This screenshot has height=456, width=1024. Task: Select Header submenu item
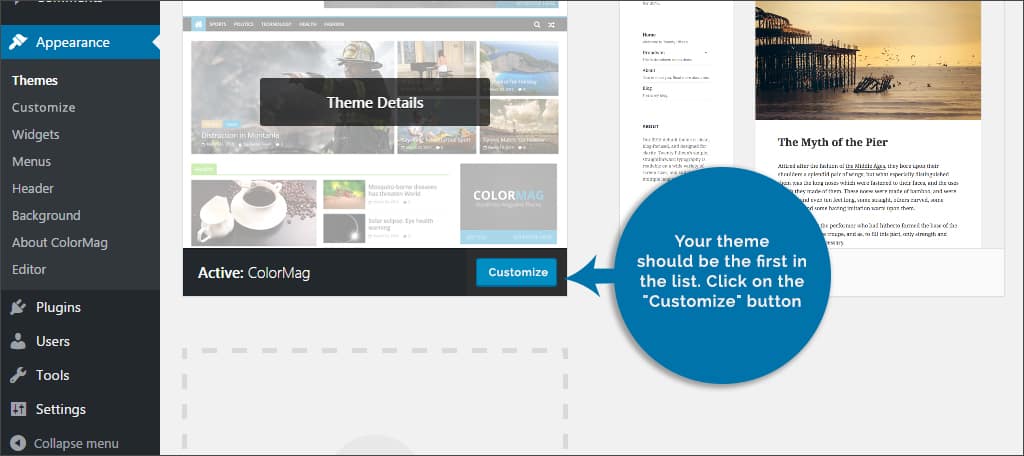click(x=33, y=188)
